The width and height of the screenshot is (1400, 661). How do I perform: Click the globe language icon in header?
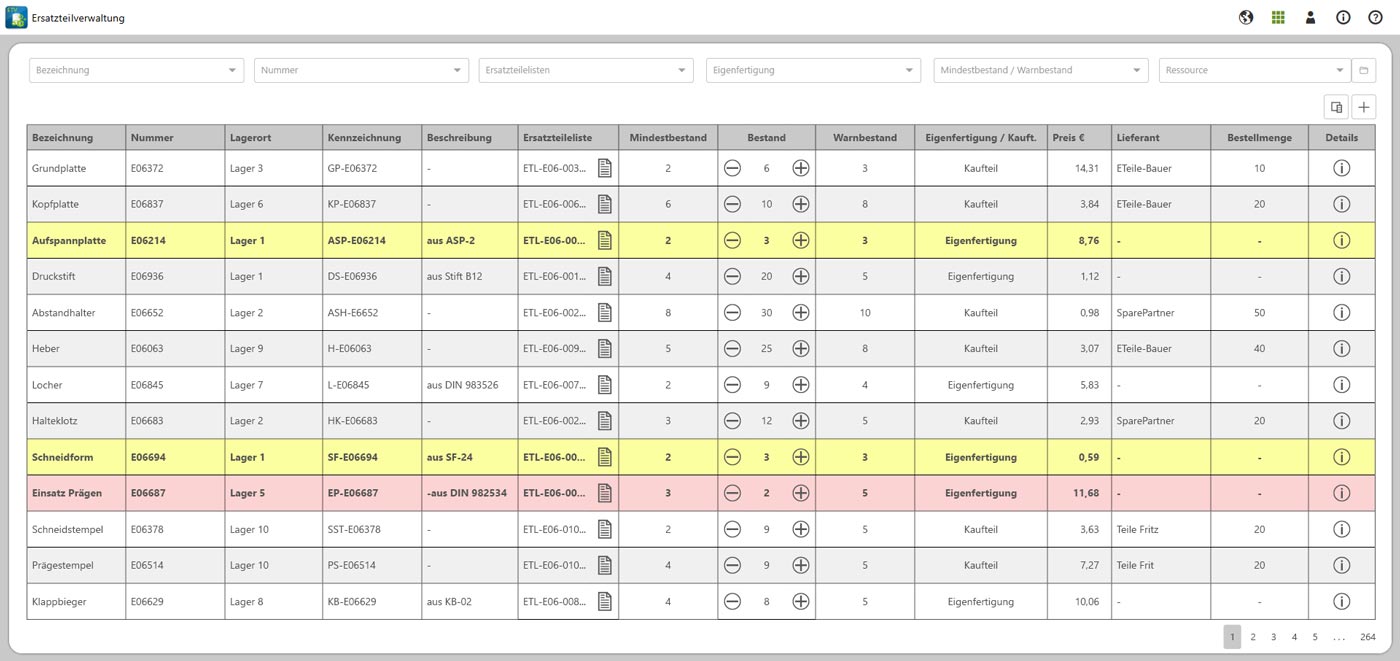tap(1246, 17)
